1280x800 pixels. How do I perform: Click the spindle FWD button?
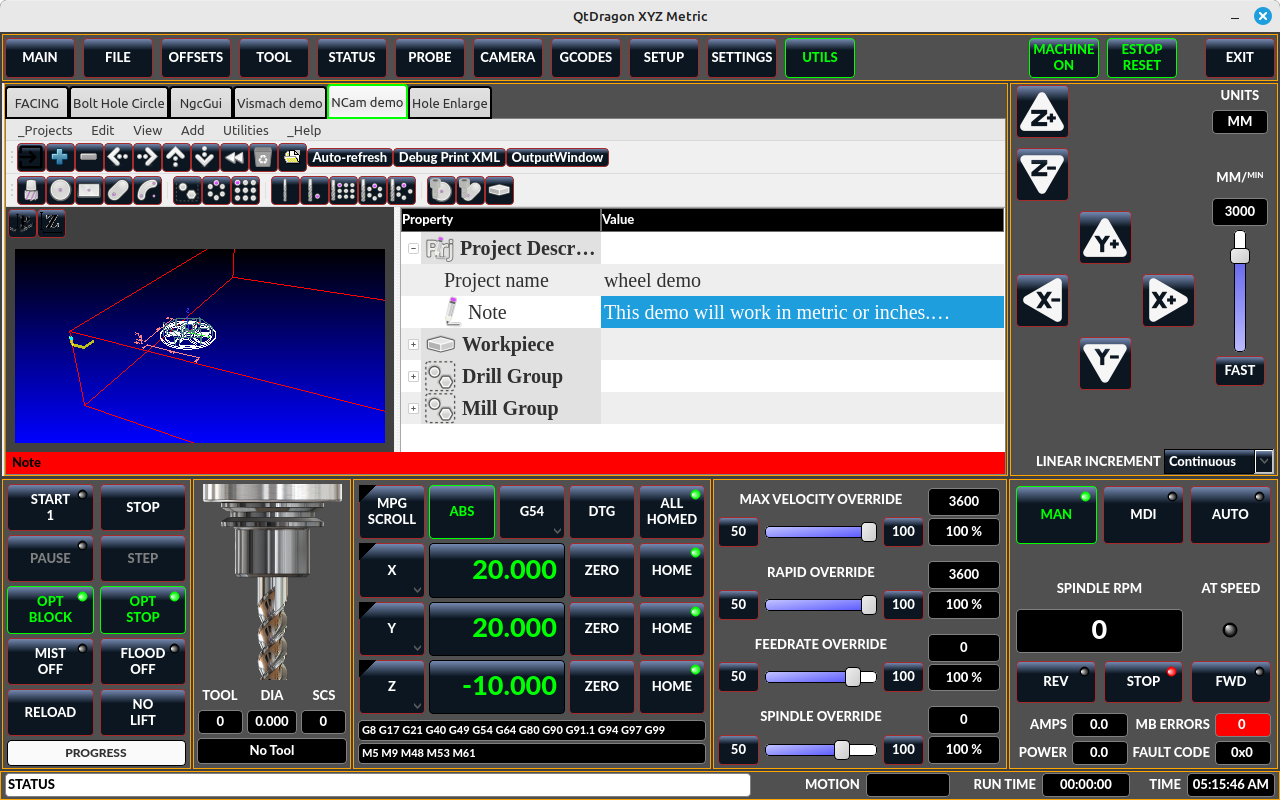click(x=1230, y=681)
